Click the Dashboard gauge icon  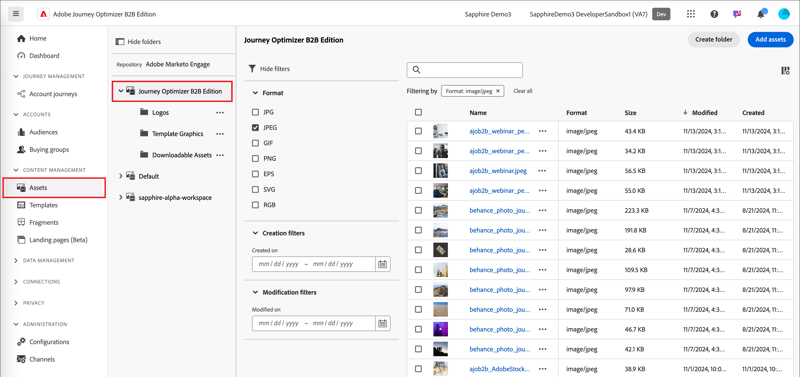pos(21,56)
